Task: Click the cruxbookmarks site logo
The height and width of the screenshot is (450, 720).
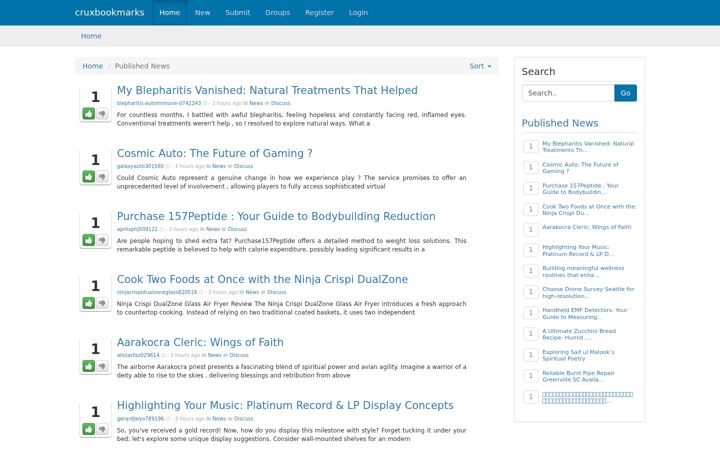Action: pyautogui.click(x=109, y=12)
